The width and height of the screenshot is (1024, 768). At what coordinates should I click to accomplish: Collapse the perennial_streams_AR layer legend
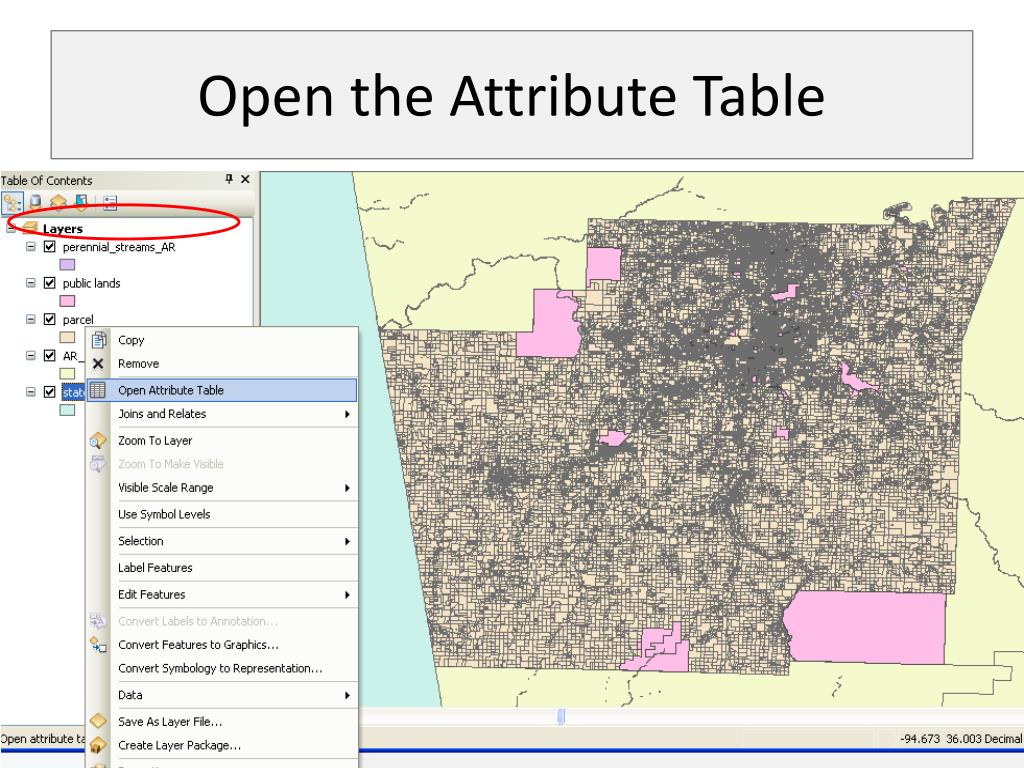coord(31,247)
